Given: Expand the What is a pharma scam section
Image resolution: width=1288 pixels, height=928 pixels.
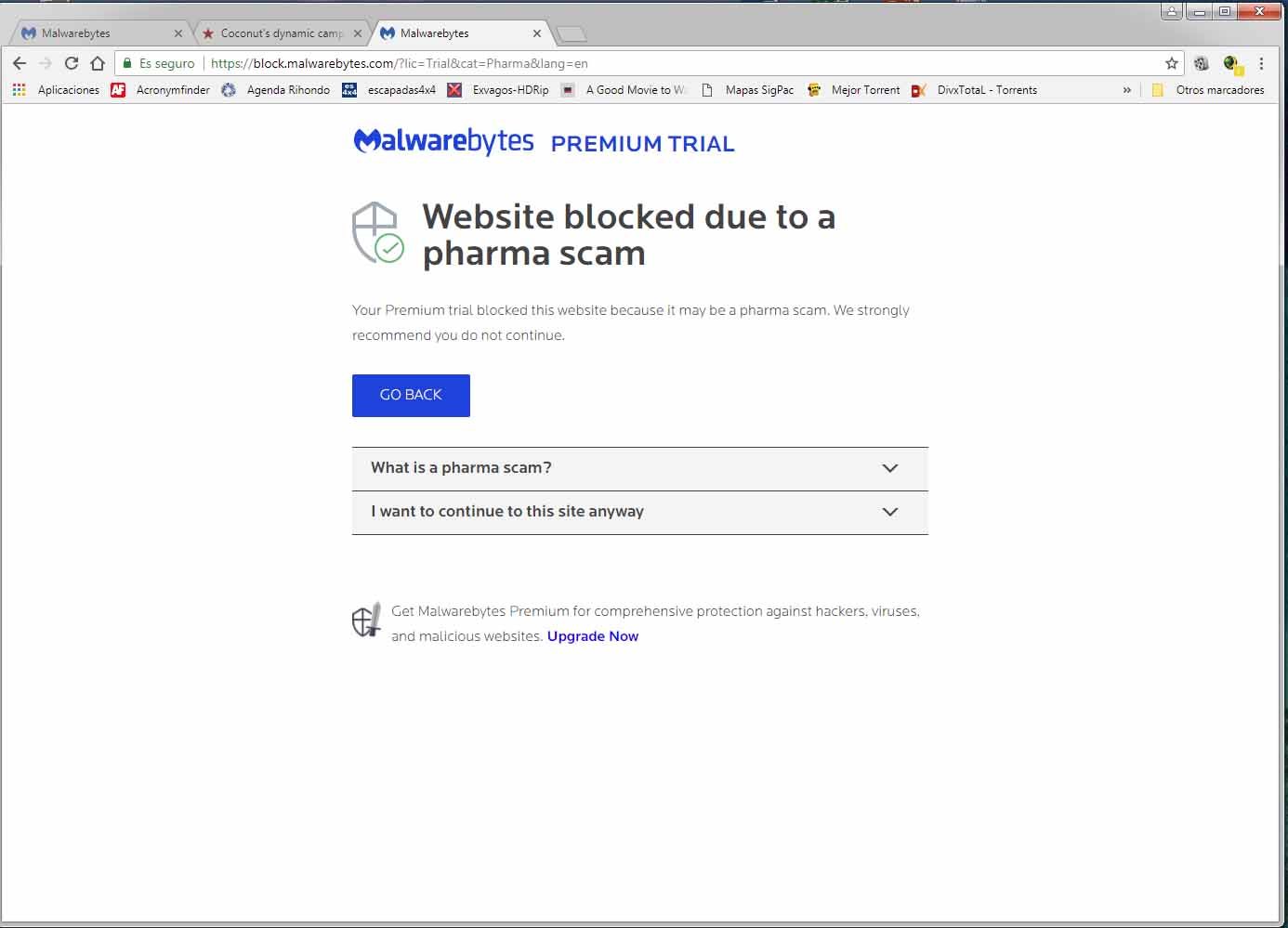Looking at the screenshot, I should (x=640, y=468).
